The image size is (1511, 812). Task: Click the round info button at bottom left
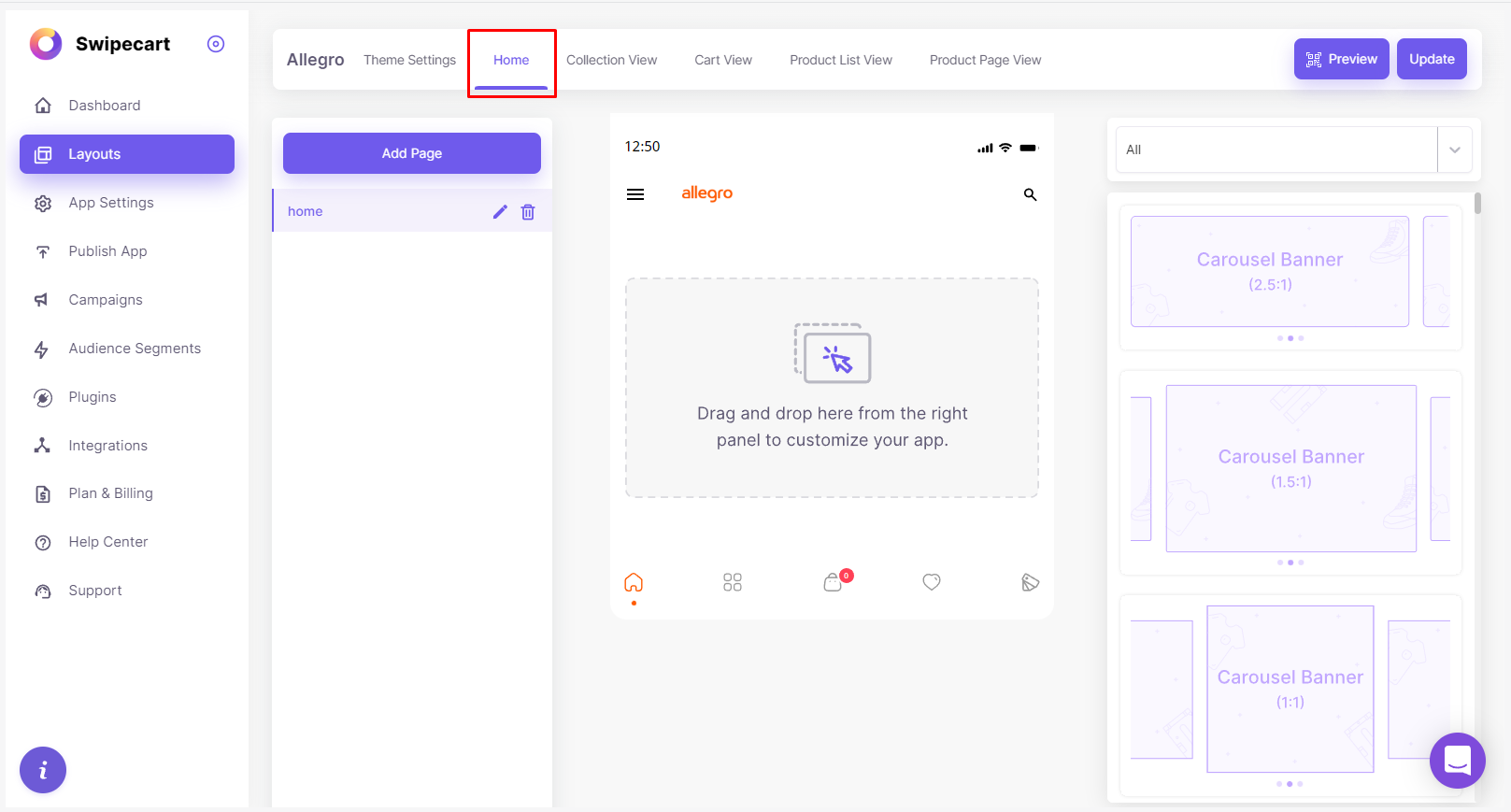43,770
